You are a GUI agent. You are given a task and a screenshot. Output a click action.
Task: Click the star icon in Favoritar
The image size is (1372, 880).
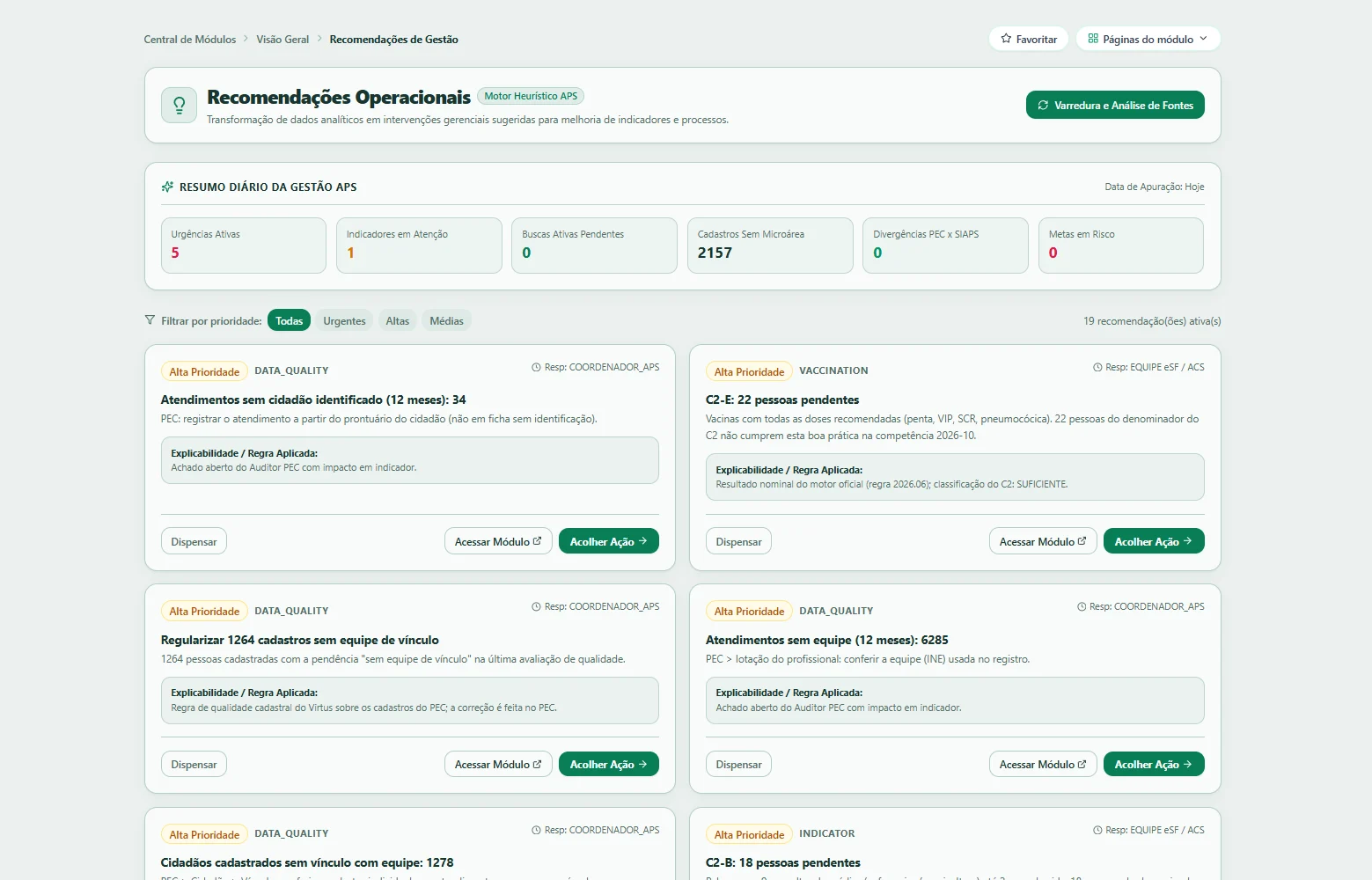coord(1006,39)
